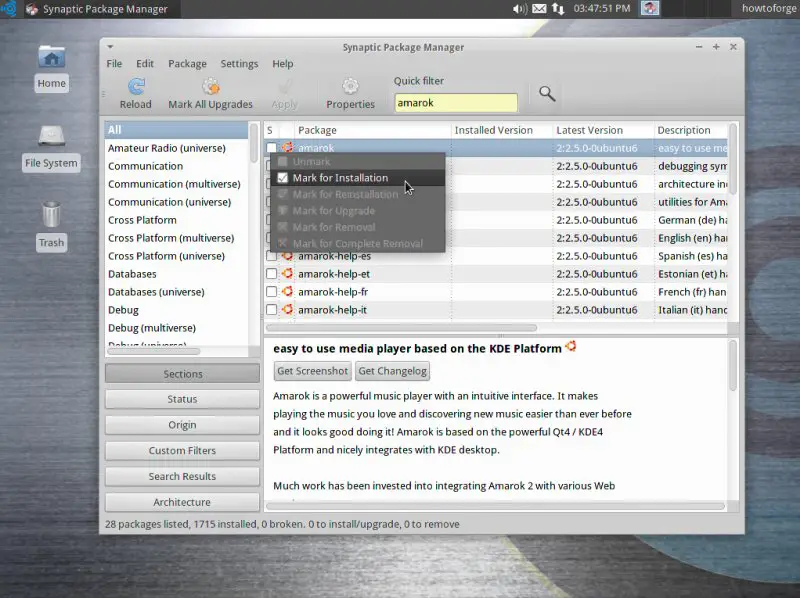Open the mail envelope indicator in the panel
The width and height of the screenshot is (800, 598).
coord(539,9)
